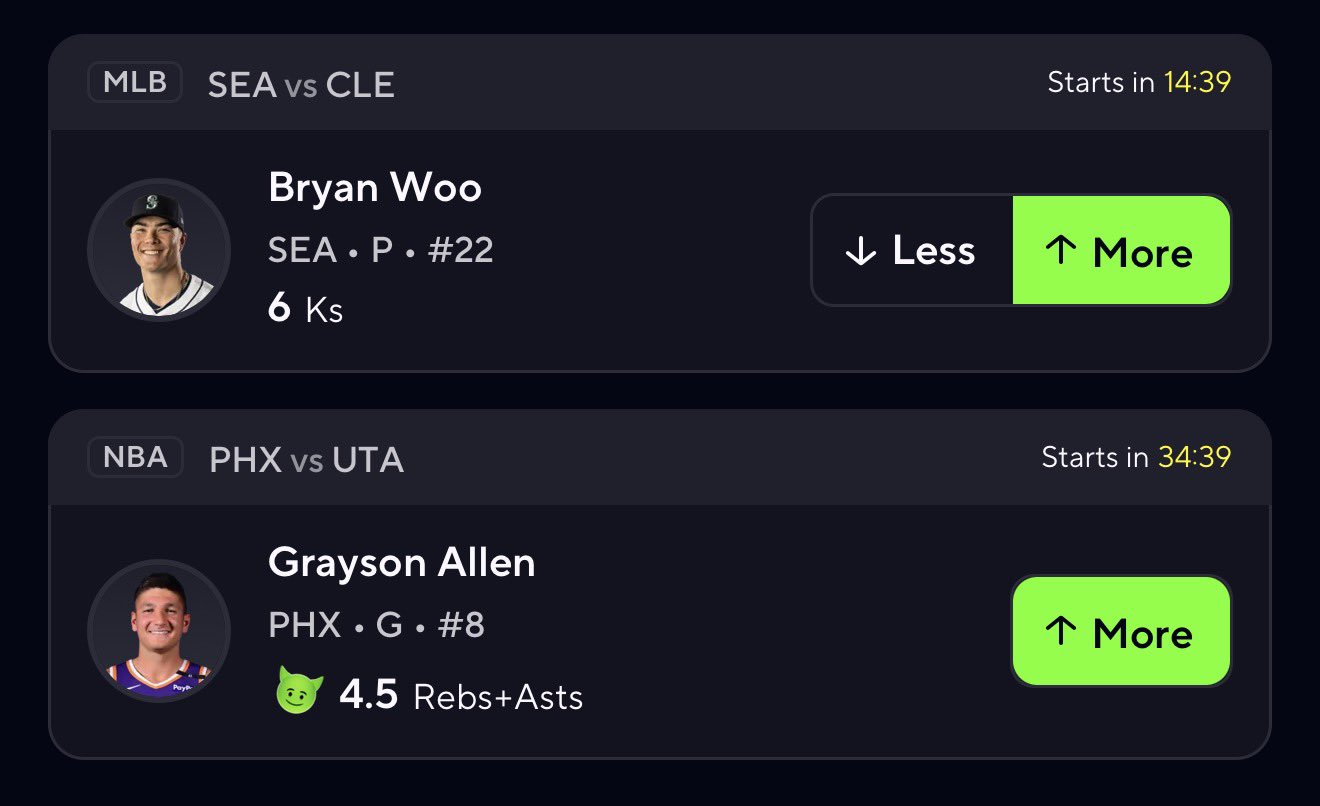
Task: Pick More for Bryan Woo's 6 Ks
Action: [1121, 251]
